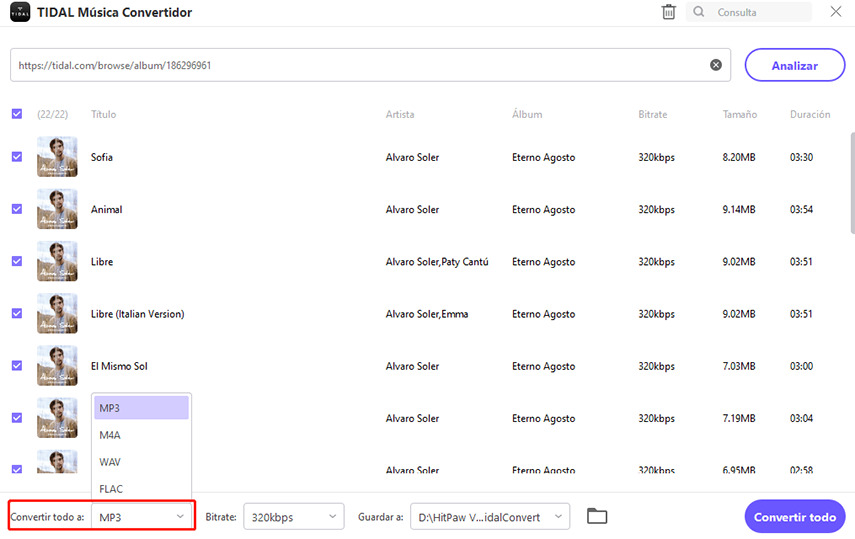
Task: Click the Sofia album thumbnail
Action: [x=57, y=157]
